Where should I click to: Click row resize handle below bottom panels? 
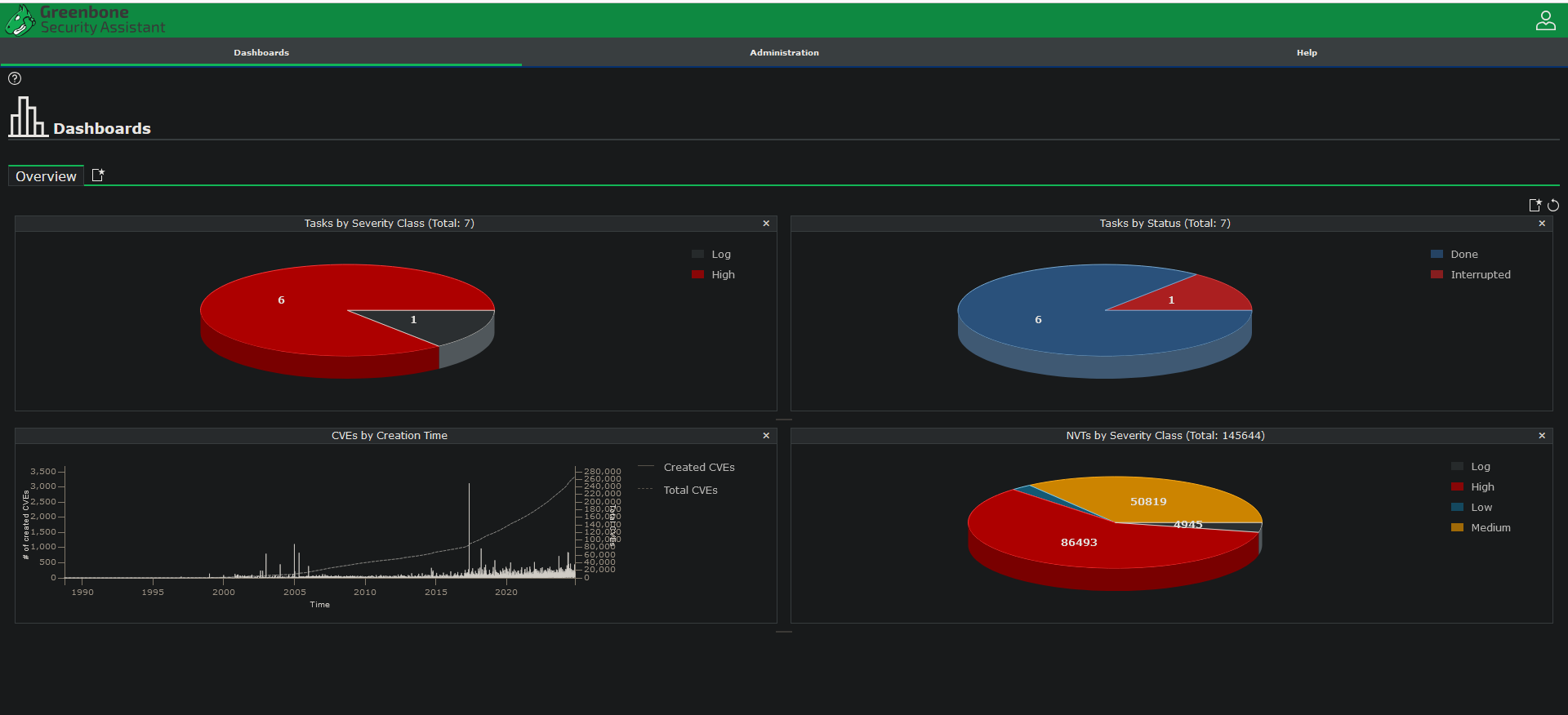(x=784, y=632)
